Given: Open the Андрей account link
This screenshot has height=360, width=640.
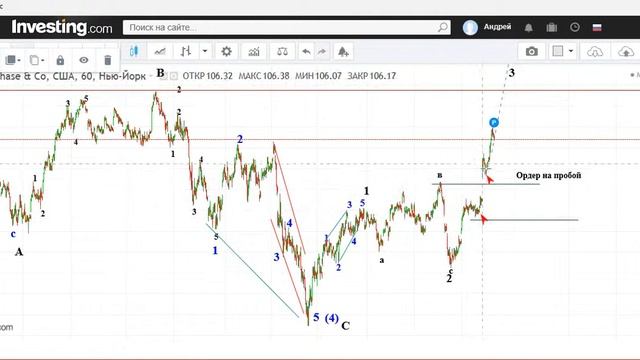Looking at the screenshot, I should coord(497,27).
